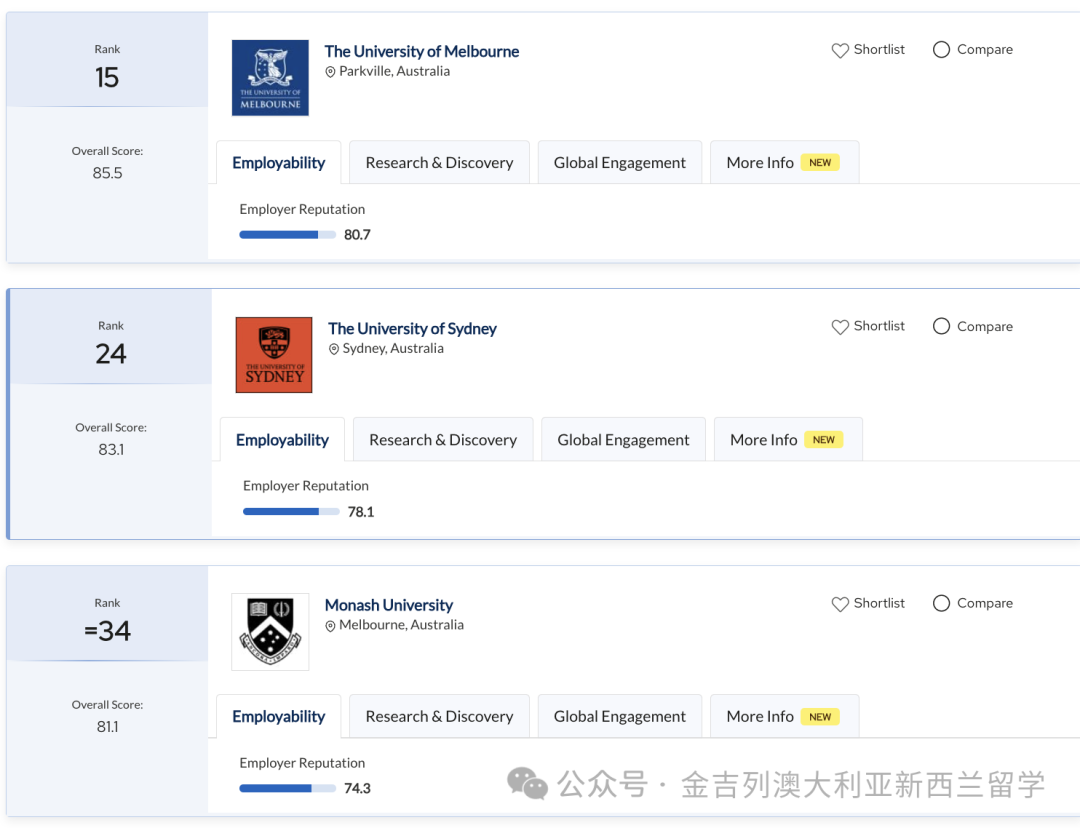The height and width of the screenshot is (828, 1080).
Task: Shortlist the University of Melbourne heart icon
Action: 840,50
